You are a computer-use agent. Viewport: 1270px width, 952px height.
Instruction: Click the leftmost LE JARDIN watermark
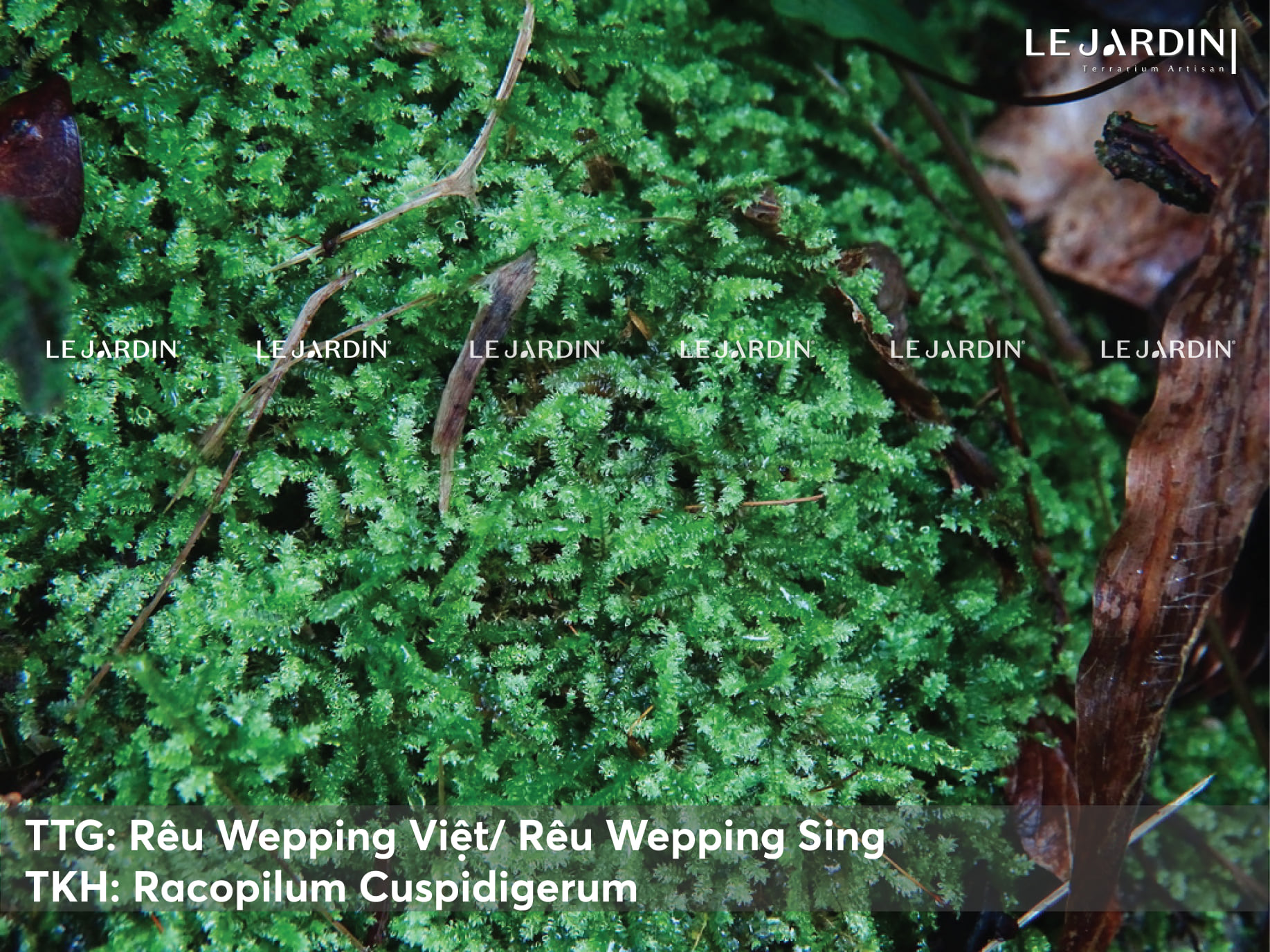[112, 349]
